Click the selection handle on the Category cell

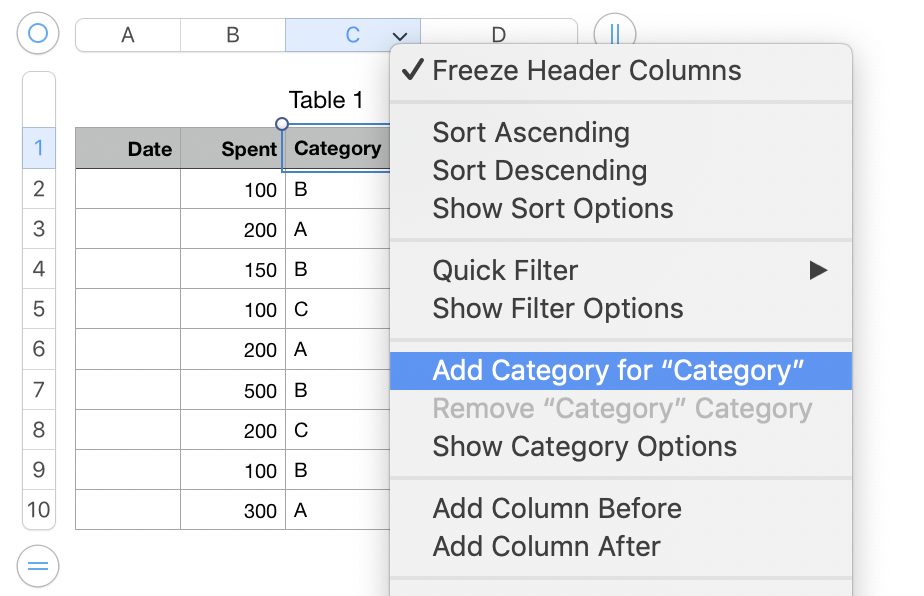(x=282, y=125)
